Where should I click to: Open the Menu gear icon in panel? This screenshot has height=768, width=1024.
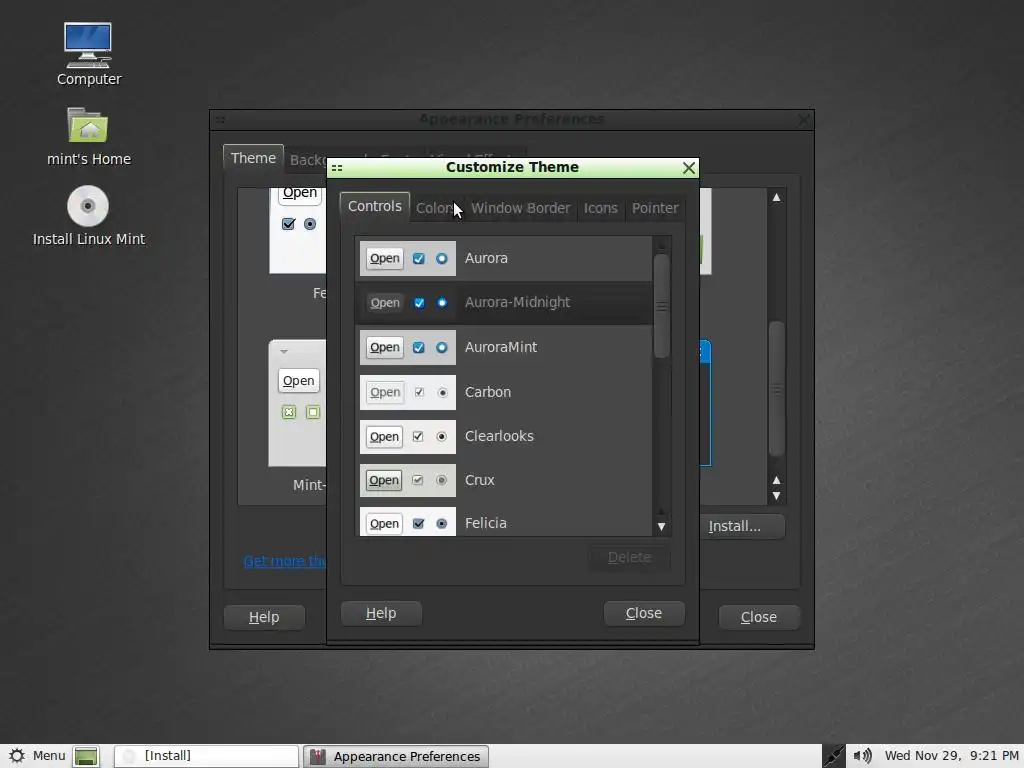(17, 756)
